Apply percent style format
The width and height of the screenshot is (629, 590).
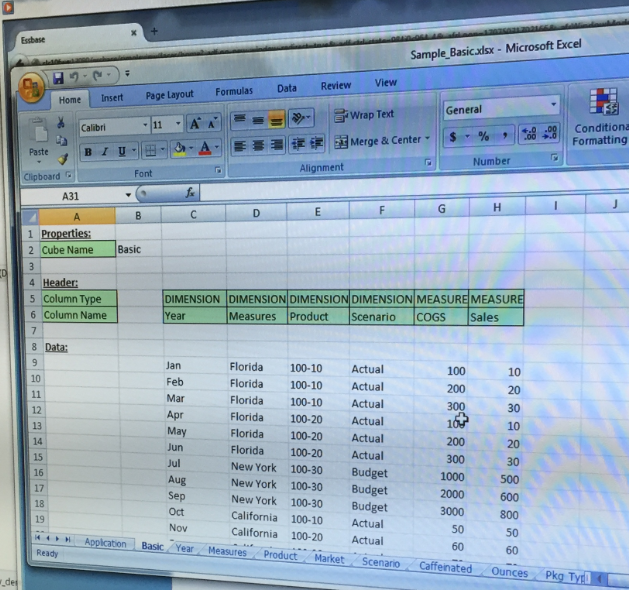click(484, 136)
